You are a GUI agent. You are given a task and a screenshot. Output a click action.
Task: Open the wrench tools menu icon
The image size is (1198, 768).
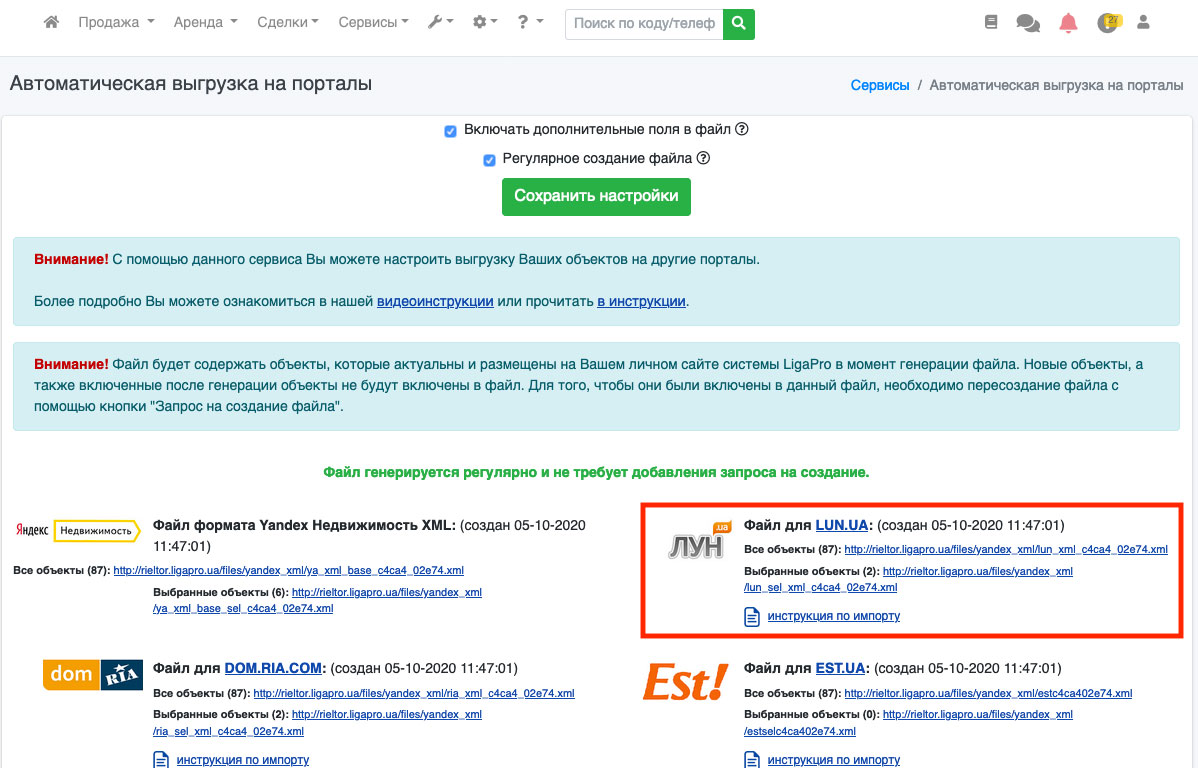tap(440, 22)
